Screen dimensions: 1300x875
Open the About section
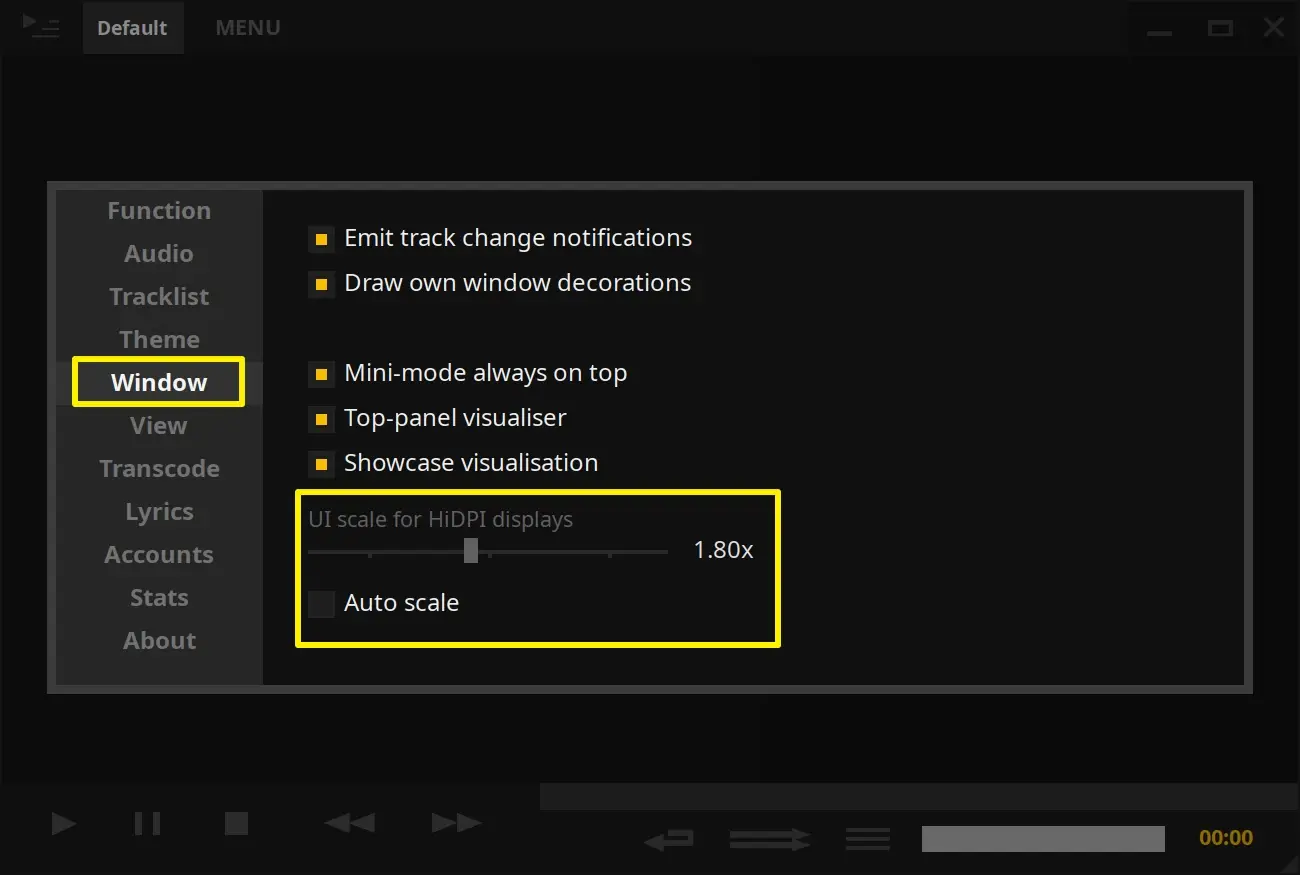159,641
